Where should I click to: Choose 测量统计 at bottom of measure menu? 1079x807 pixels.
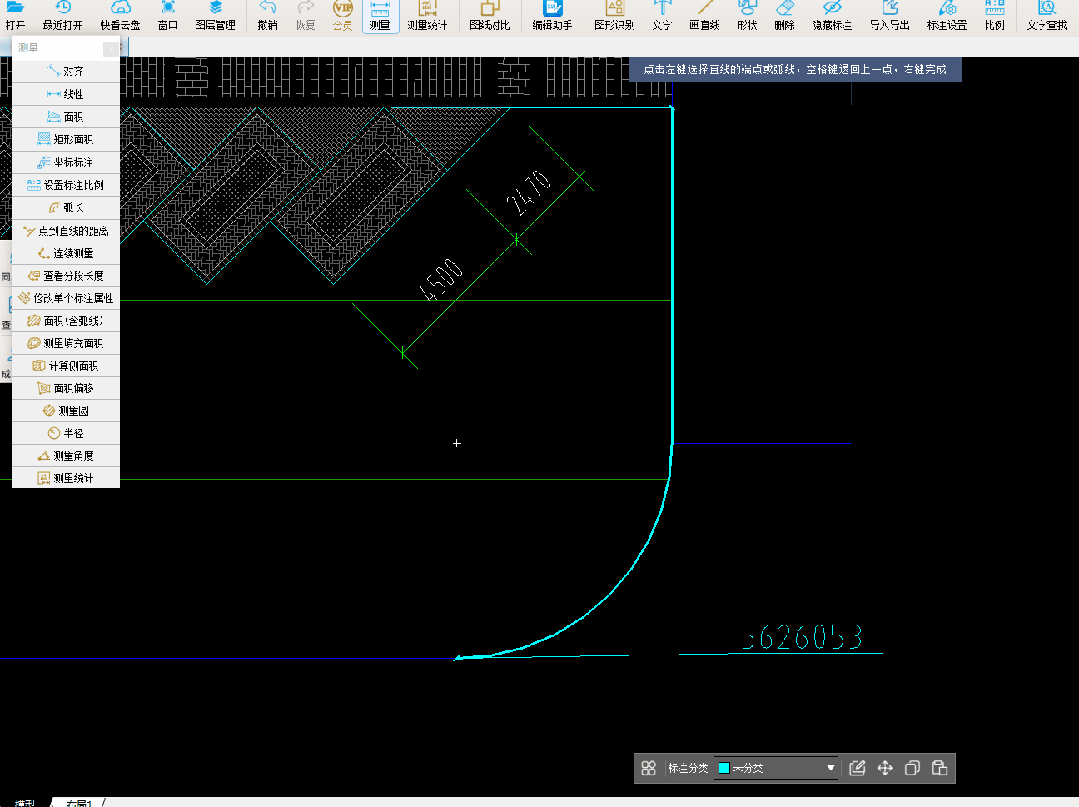66,477
